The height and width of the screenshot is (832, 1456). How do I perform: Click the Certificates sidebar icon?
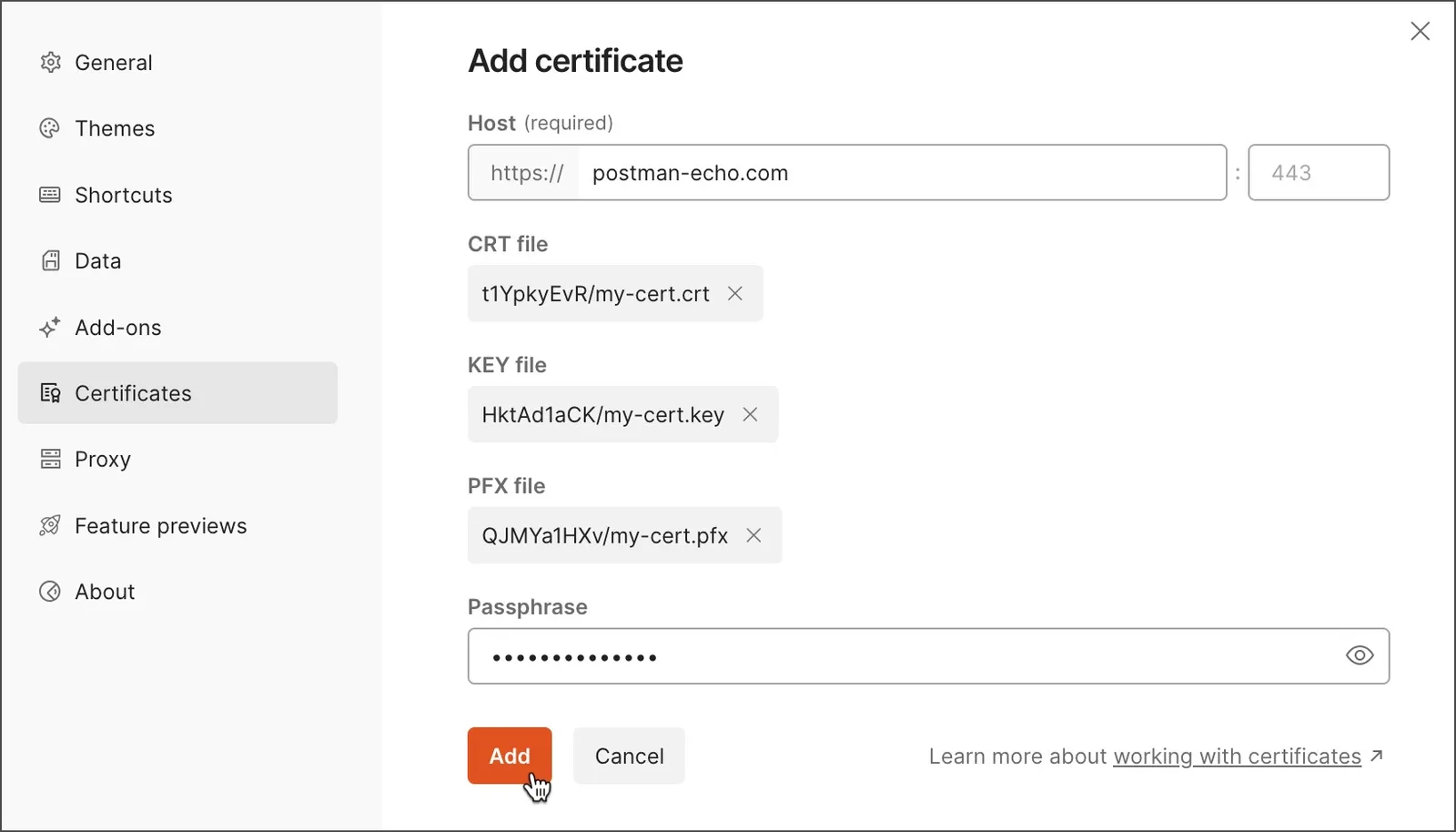50,393
